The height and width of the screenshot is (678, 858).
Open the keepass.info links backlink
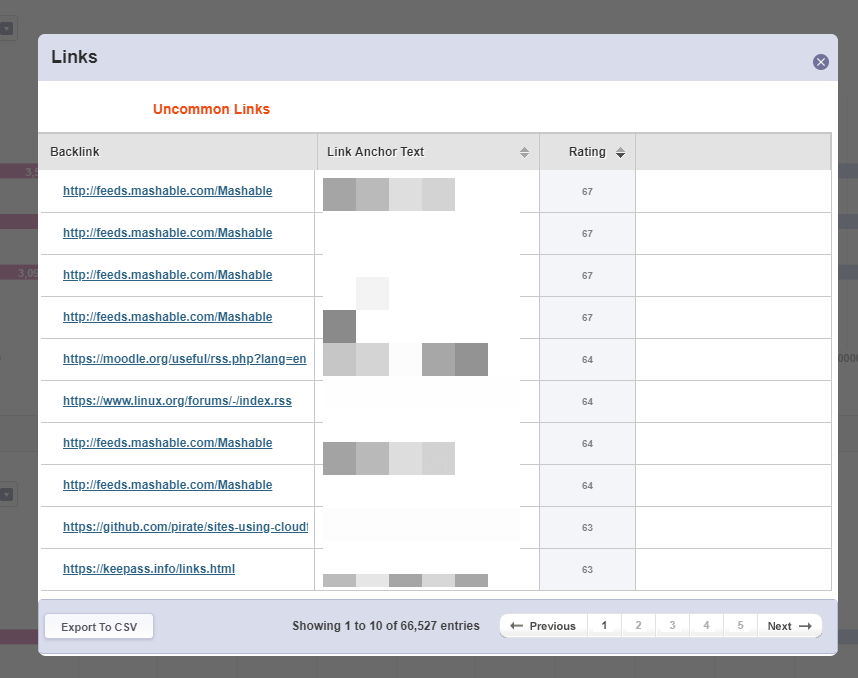(x=149, y=569)
